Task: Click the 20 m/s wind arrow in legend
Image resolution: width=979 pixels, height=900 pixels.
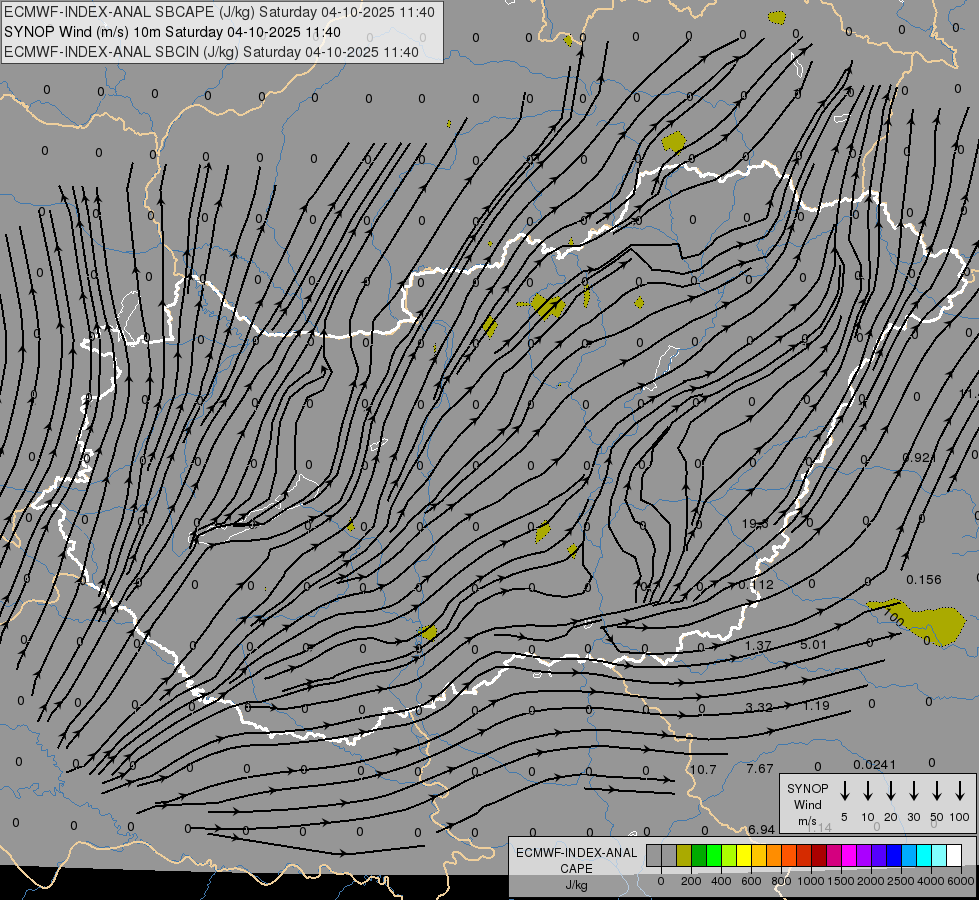Action: coord(890,791)
